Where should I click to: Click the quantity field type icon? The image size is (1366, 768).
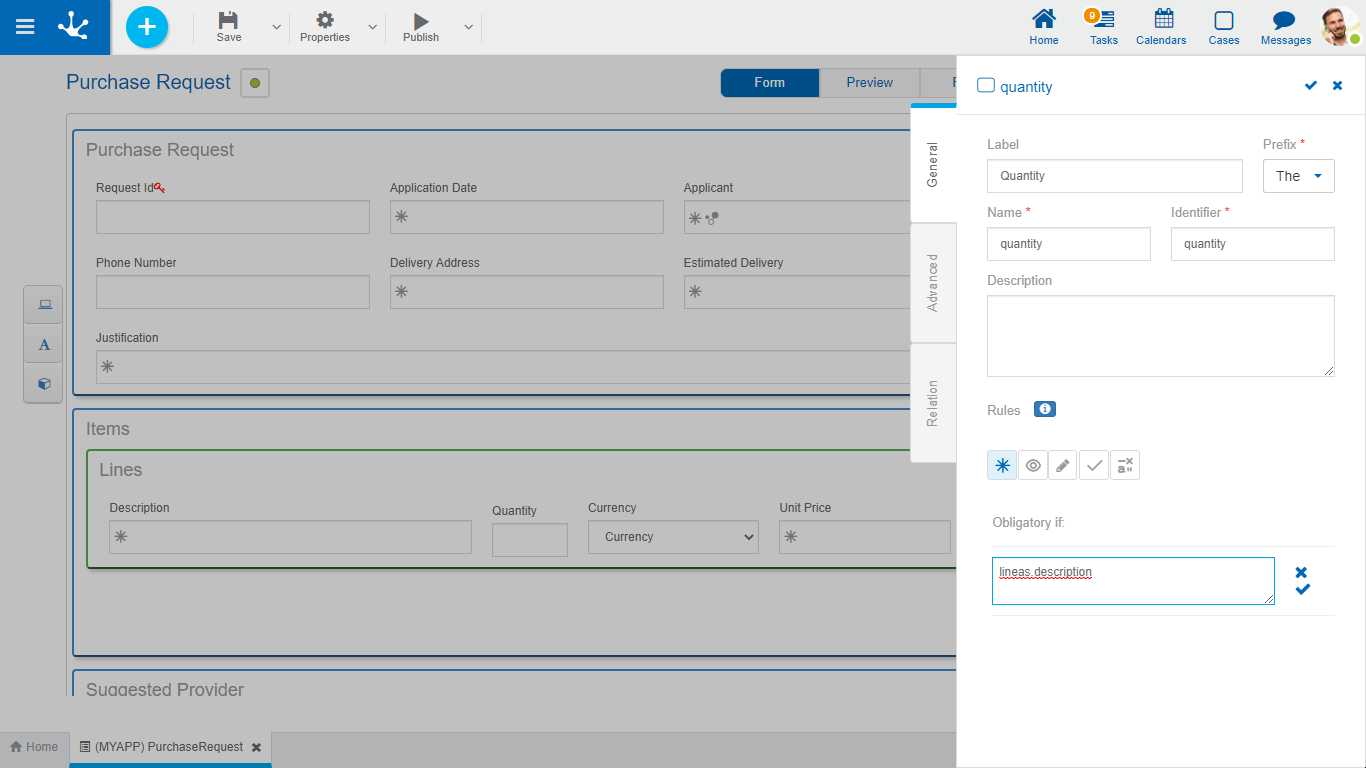click(986, 86)
